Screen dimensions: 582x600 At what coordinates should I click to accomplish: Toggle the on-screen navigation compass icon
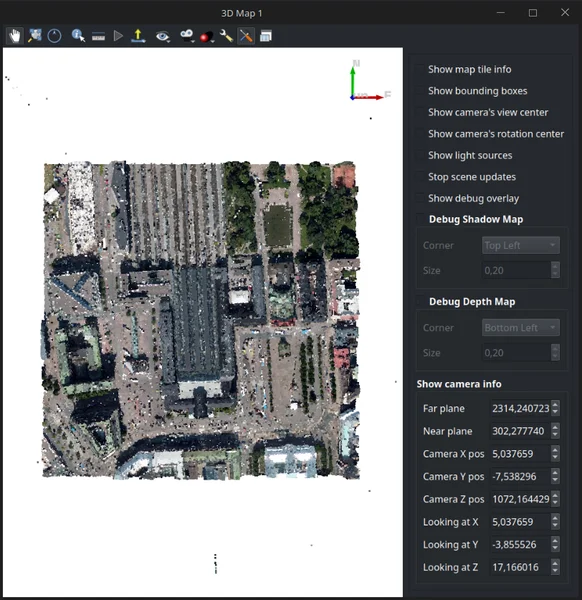pos(54,36)
